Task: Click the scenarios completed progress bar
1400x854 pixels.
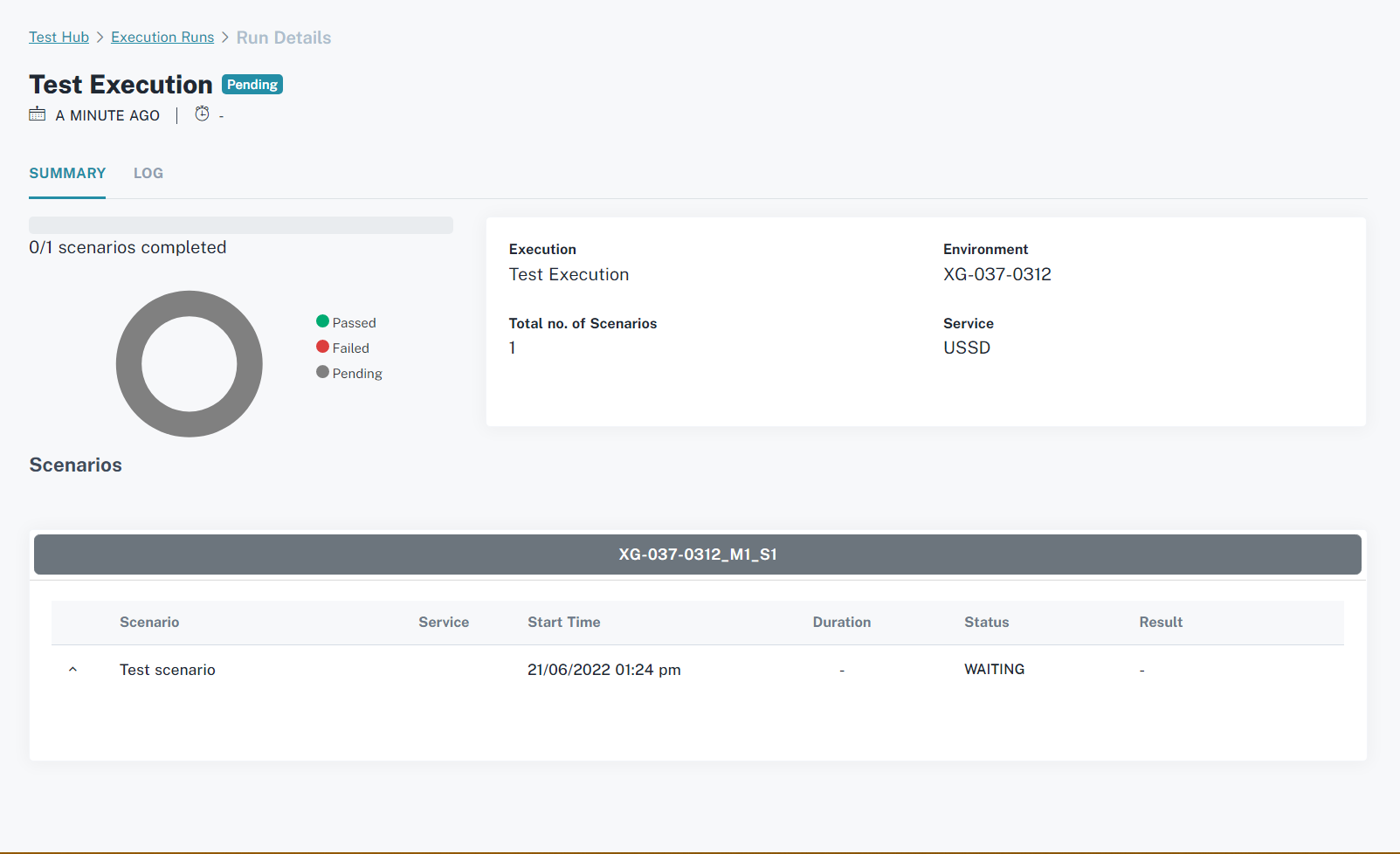Action: click(x=241, y=225)
